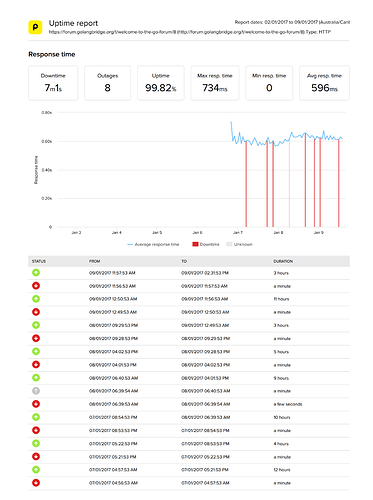Click red down icon for 11:56:53 AM outage
Viewport: 373px width, 500px height.
[x=36, y=286]
